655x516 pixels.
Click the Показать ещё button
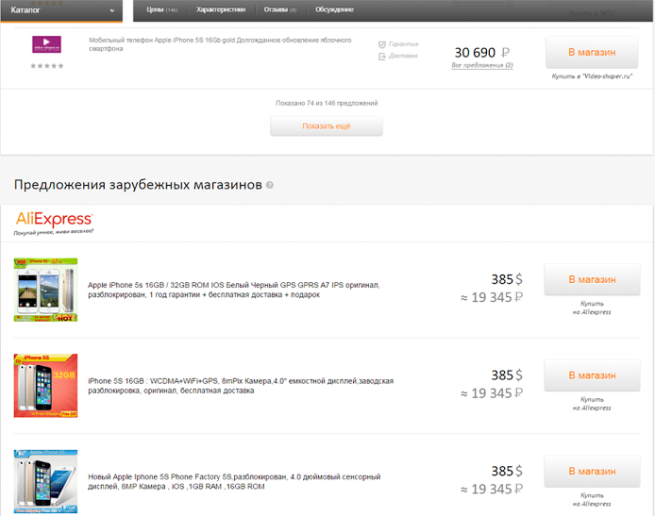point(326,126)
